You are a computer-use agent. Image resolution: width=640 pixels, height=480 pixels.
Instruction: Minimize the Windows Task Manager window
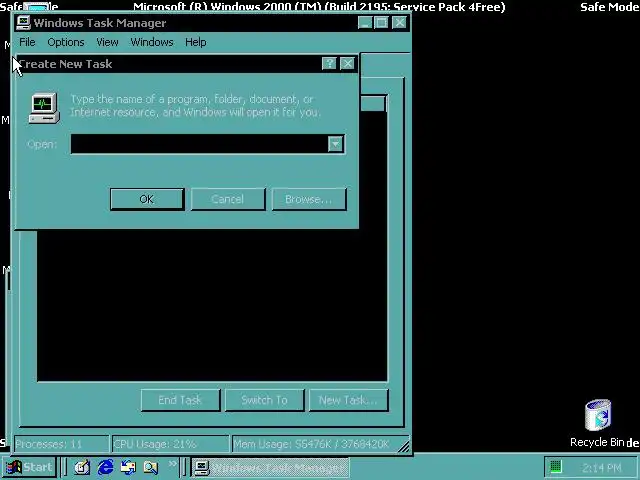[365, 22]
